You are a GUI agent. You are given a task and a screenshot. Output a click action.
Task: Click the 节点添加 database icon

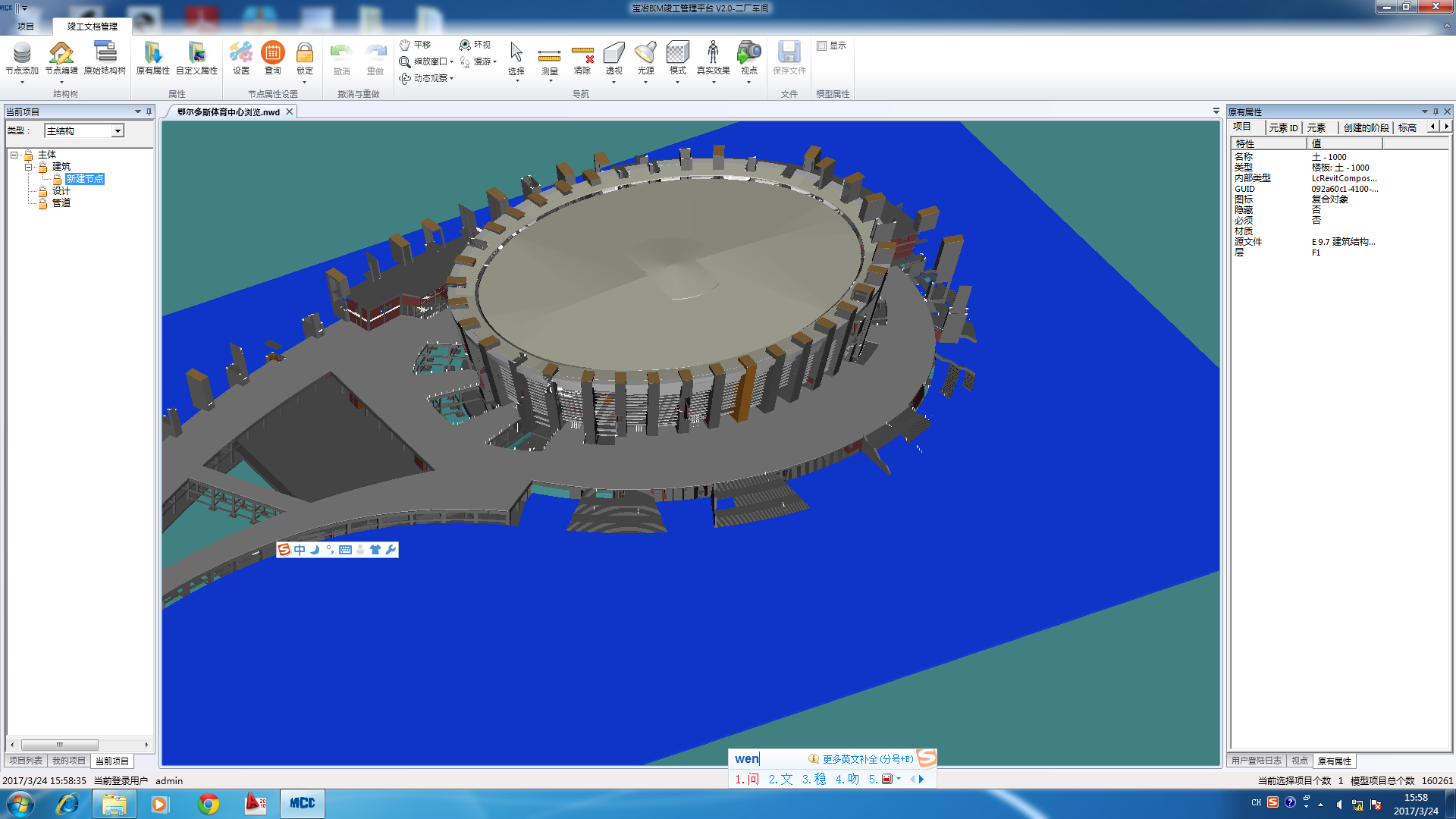[22, 52]
